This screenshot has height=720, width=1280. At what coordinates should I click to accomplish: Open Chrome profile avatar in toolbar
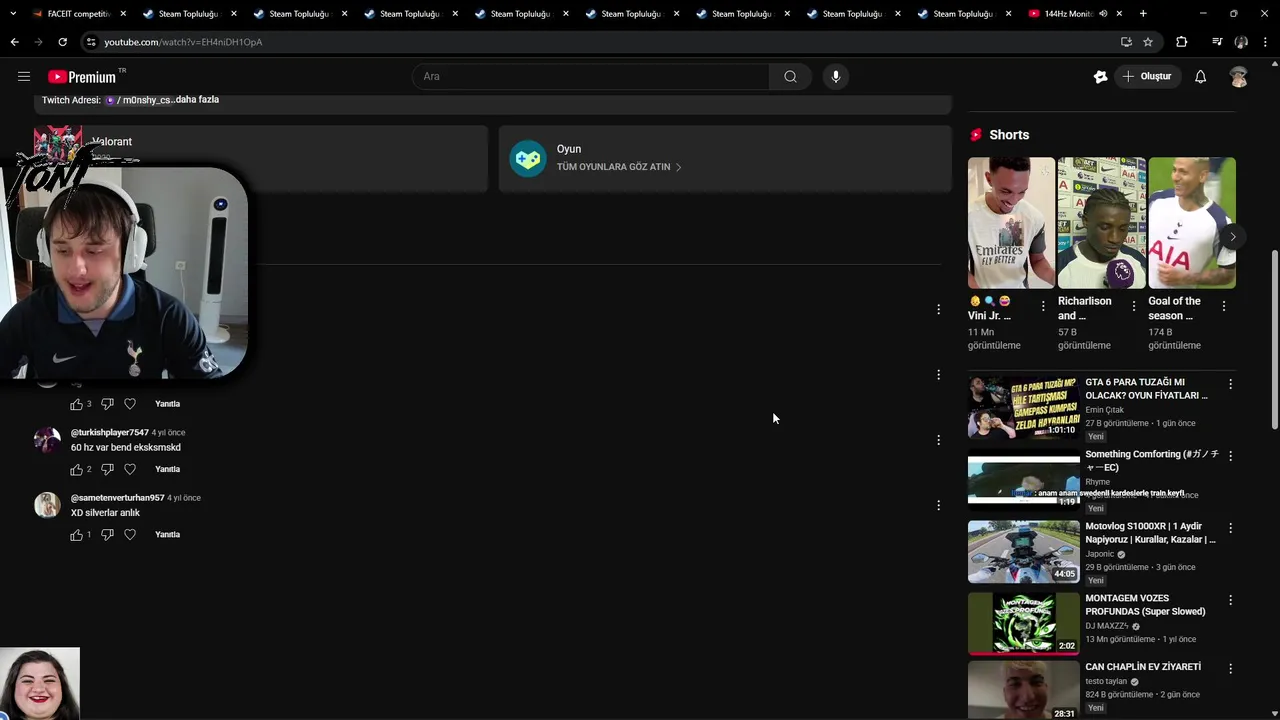pyautogui.click(x=1241, y=42)
